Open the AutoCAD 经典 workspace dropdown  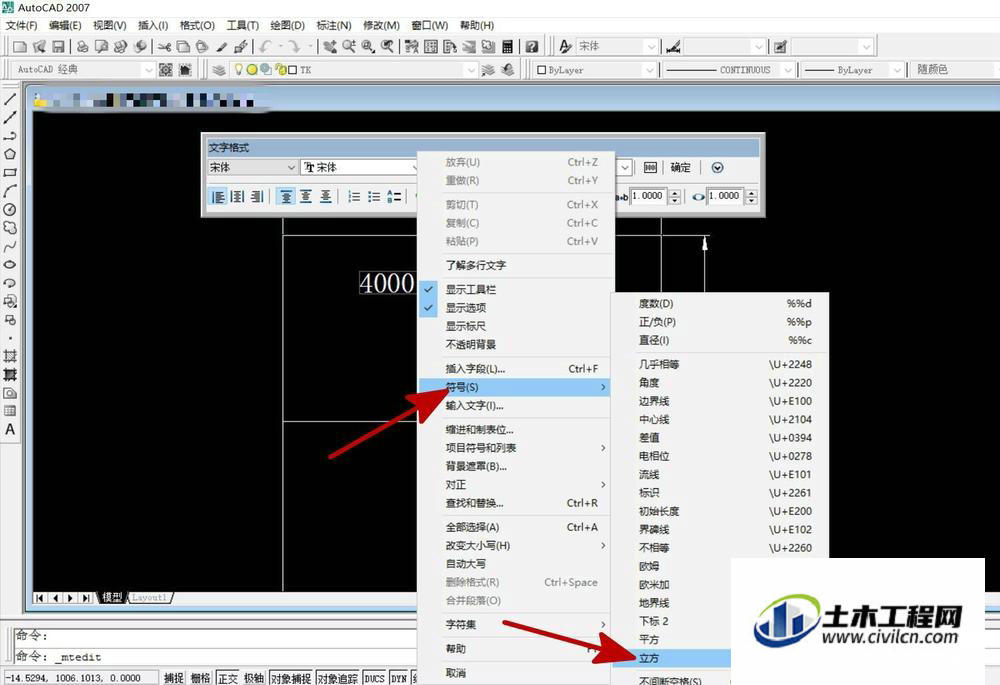click(x=84, y=70)
